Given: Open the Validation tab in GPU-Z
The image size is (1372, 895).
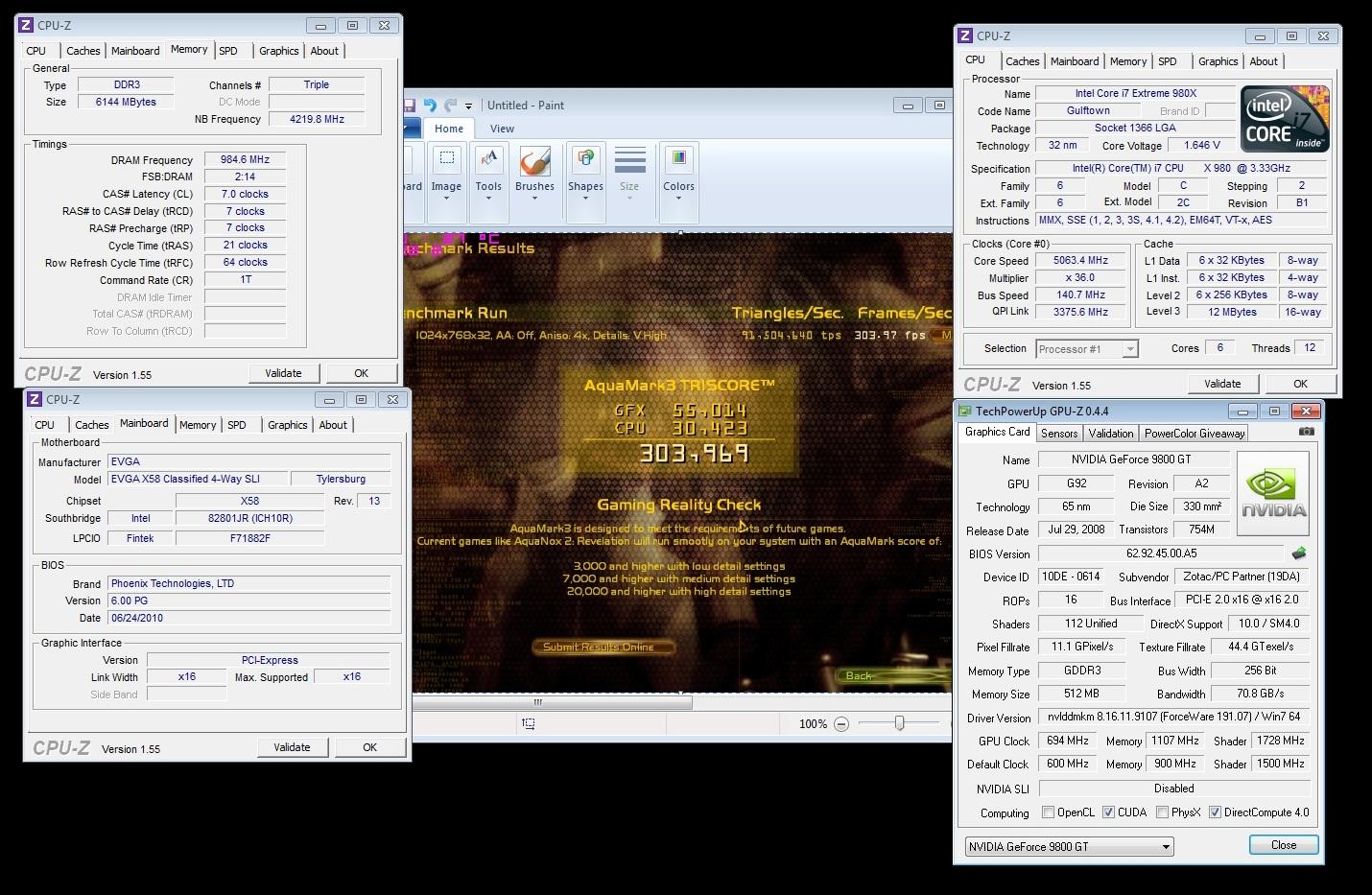Looking at the screenshot, I should [x=1110, y=434].
